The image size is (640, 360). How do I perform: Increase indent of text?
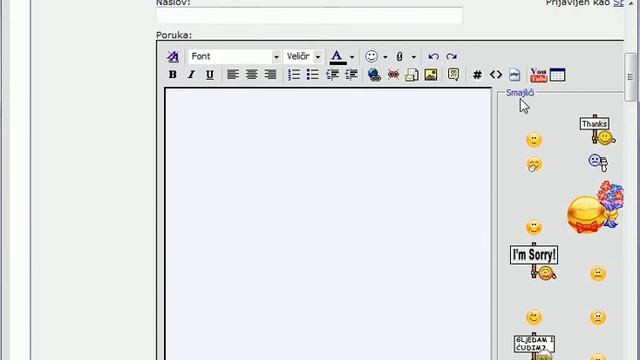(x=351, y=75)
